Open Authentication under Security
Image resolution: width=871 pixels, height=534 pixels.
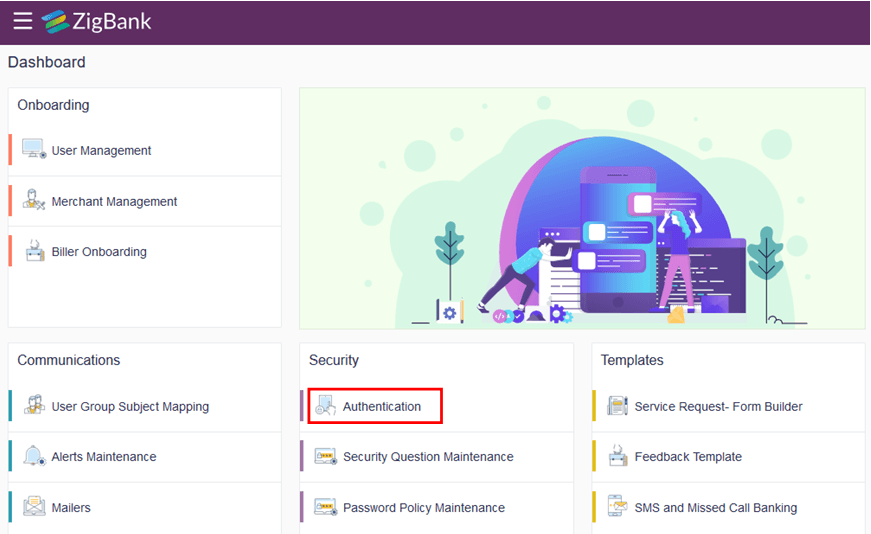[382, 407]
